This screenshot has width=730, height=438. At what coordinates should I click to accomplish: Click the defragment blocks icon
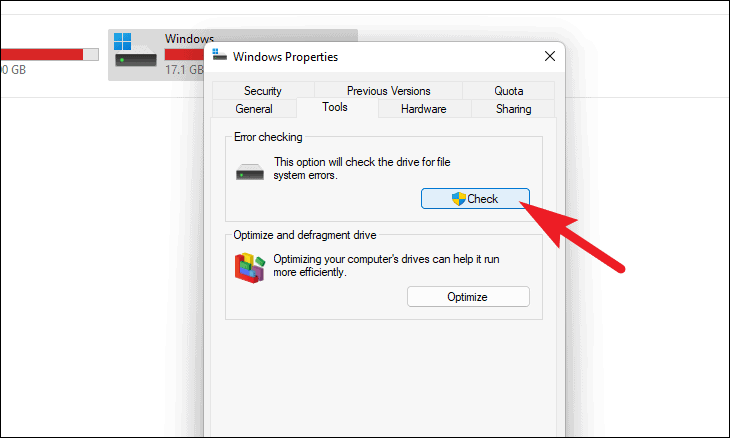250,268
